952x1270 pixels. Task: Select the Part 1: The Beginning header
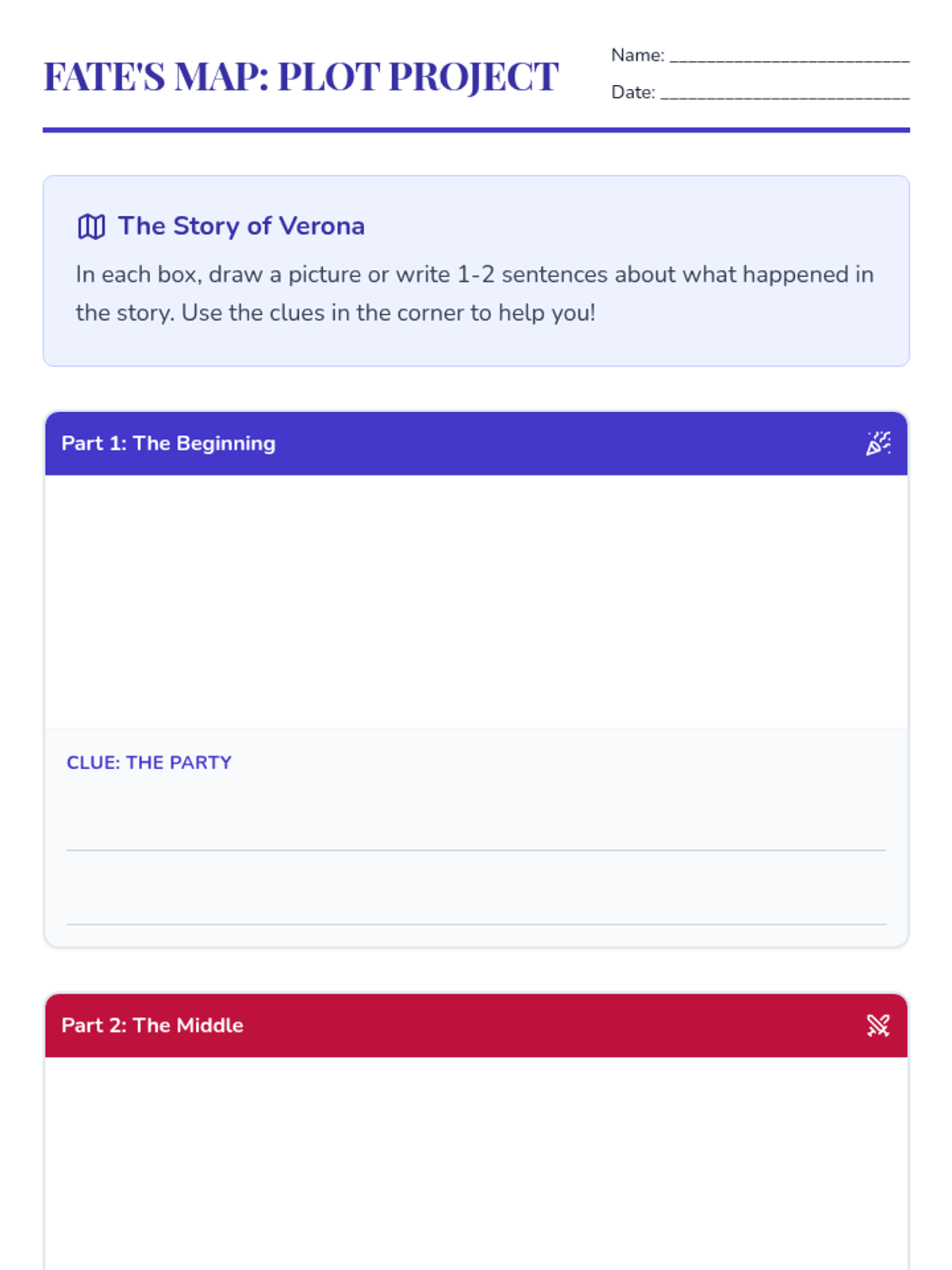point(476,443)
